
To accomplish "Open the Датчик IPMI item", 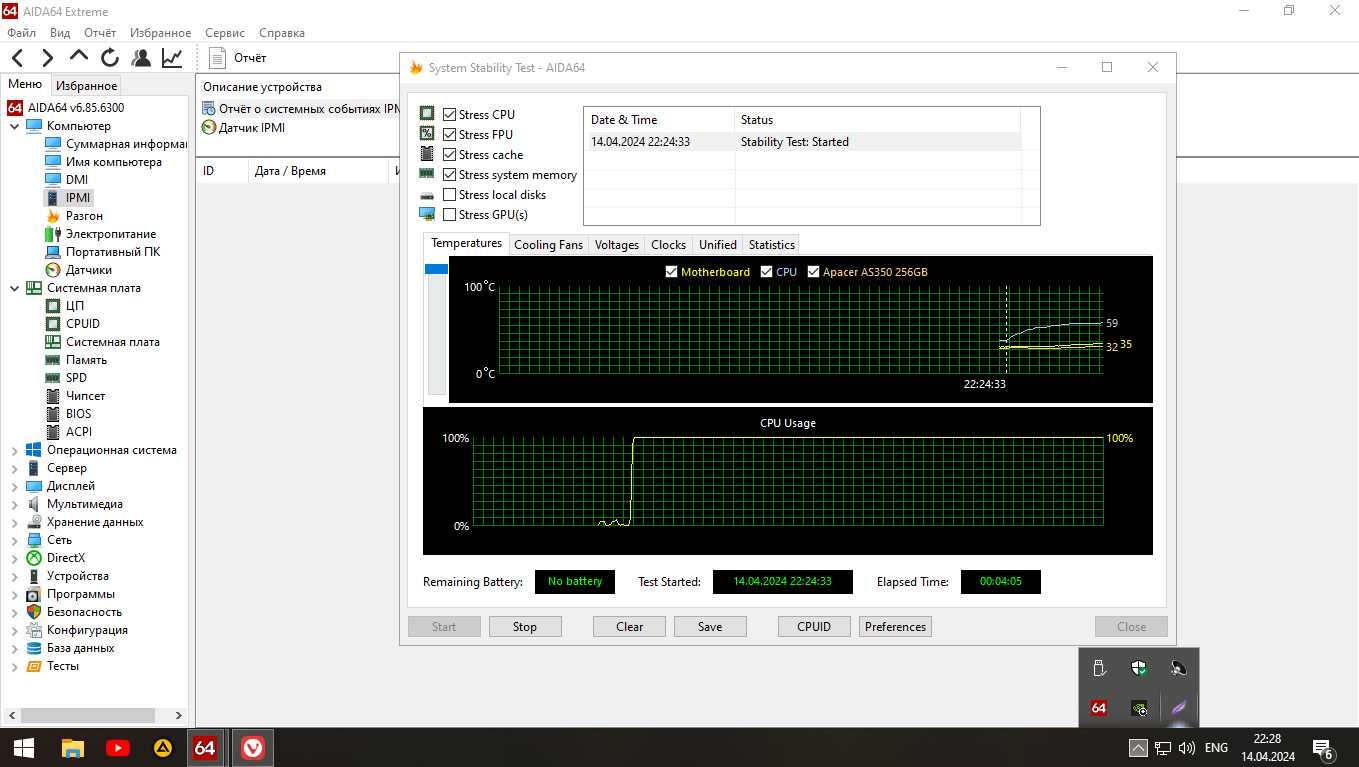I will click(244, 127).
